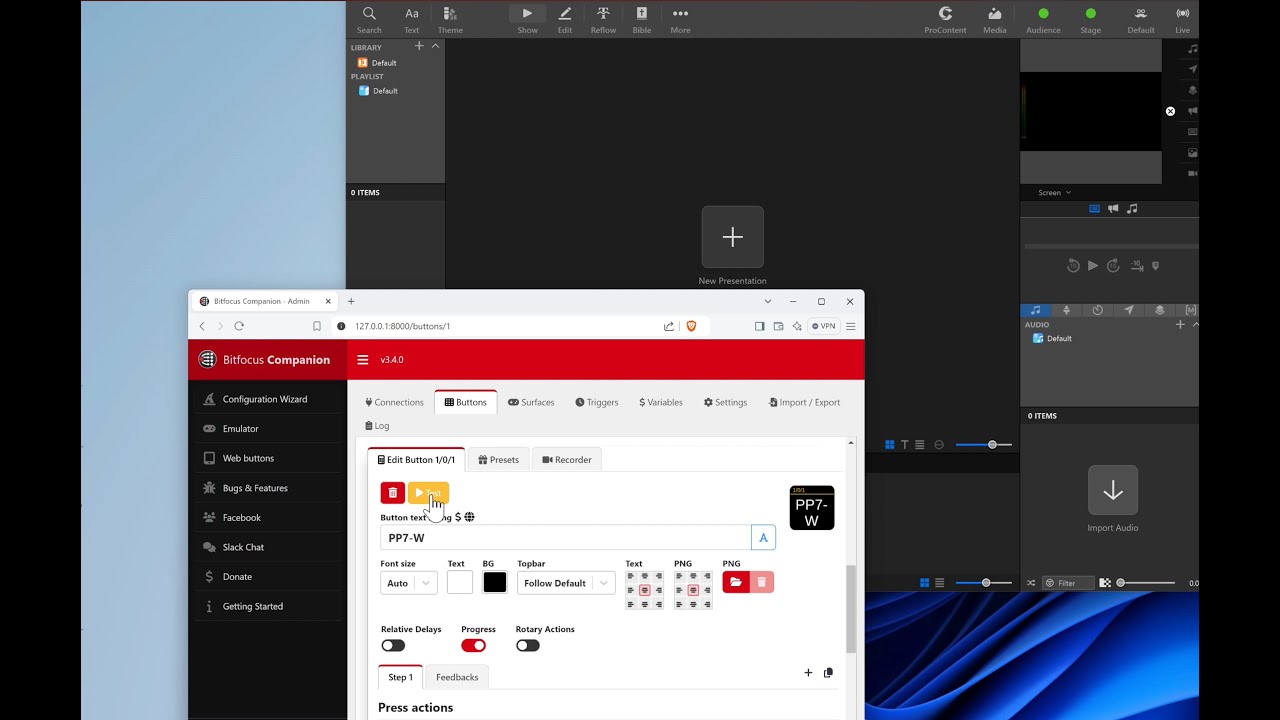Viewport: 1280px width, 720px height.
Task: Switch to the Variables tab
Action: point(661,402)
